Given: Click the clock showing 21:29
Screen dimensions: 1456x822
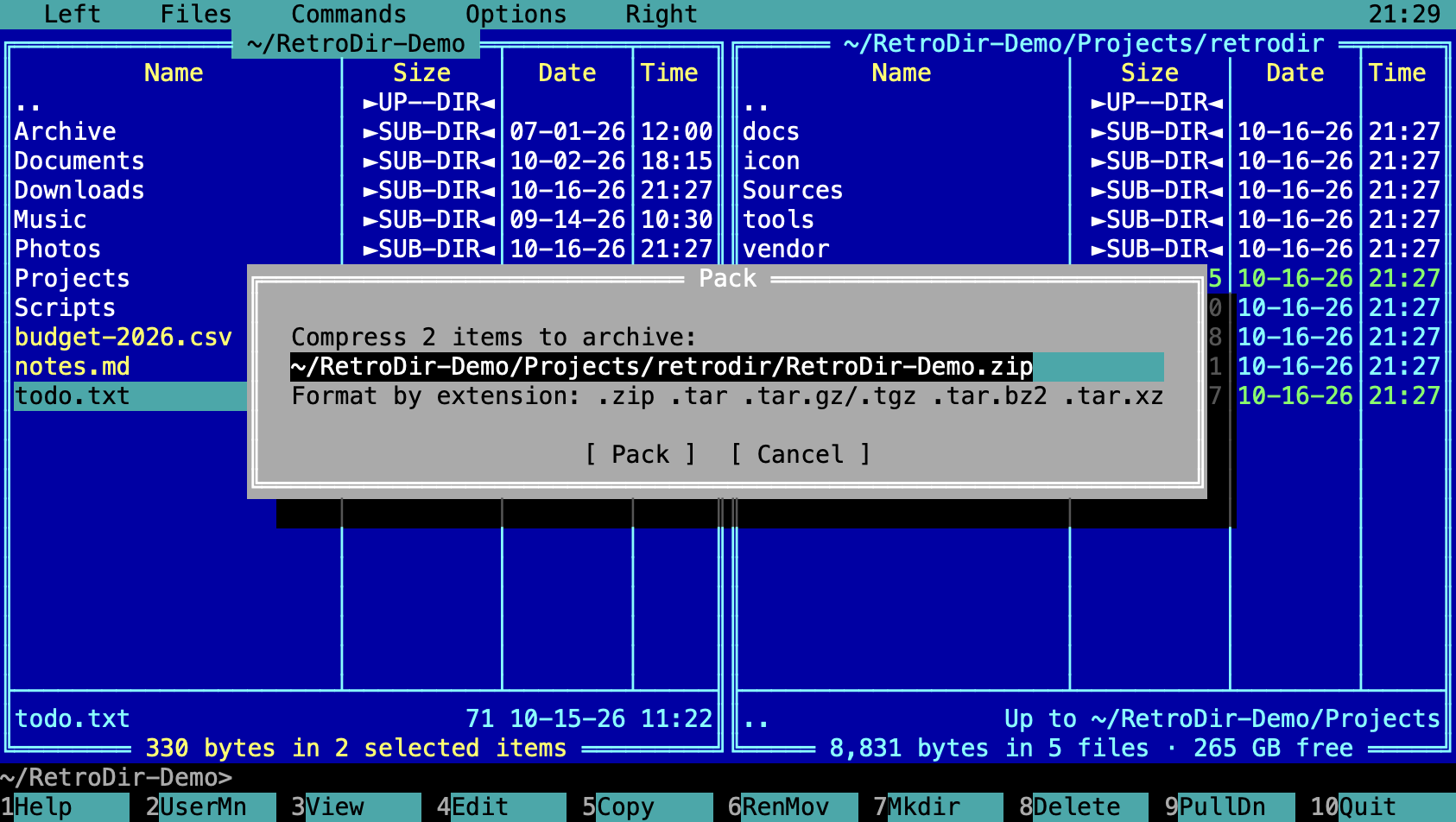Looking at the screenshot, I should click(1404, 14).
